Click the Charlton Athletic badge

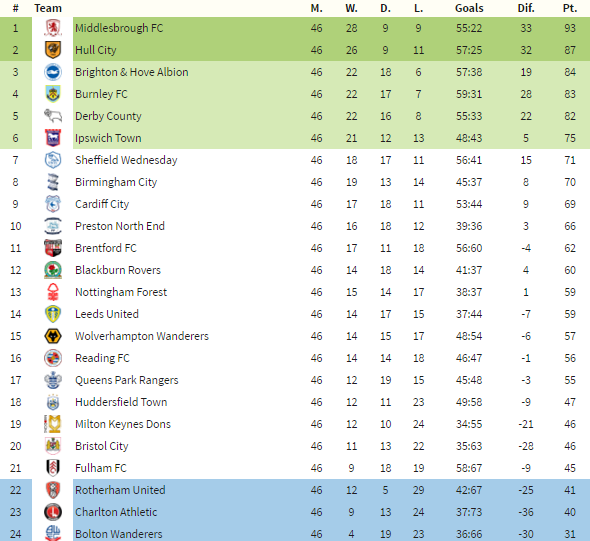(53, 512)
